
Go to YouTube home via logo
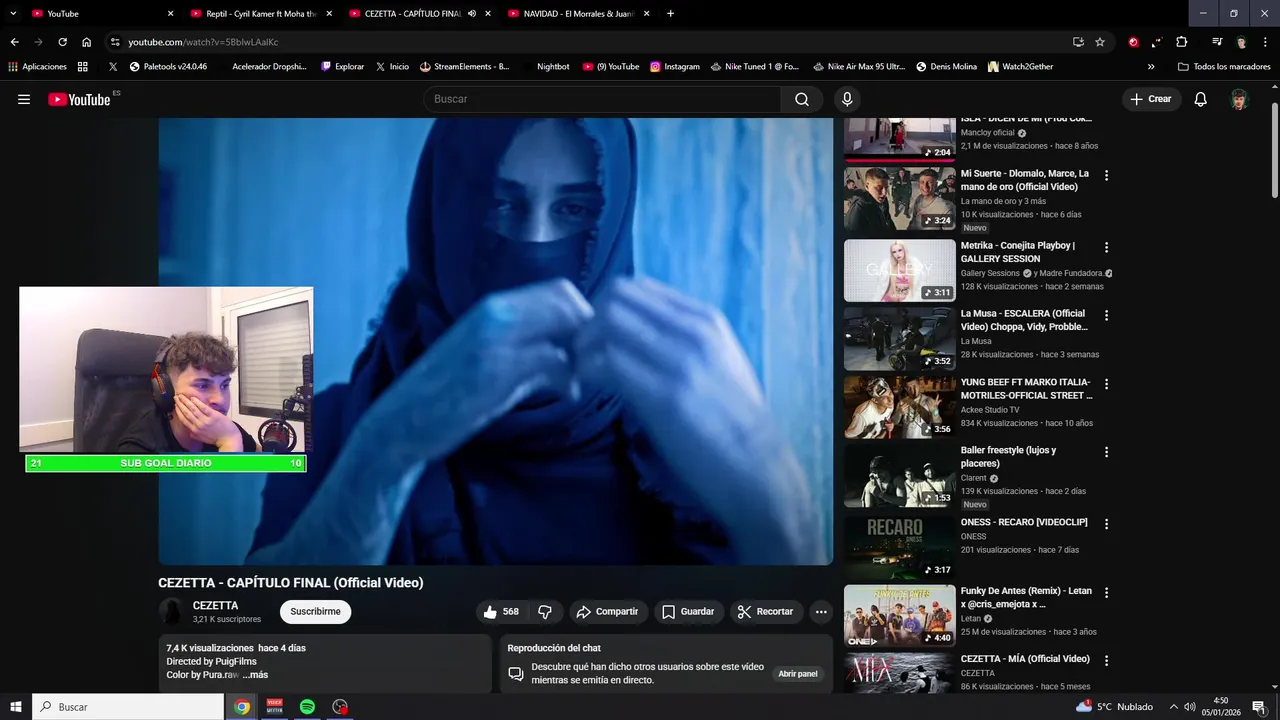[79, 99]
